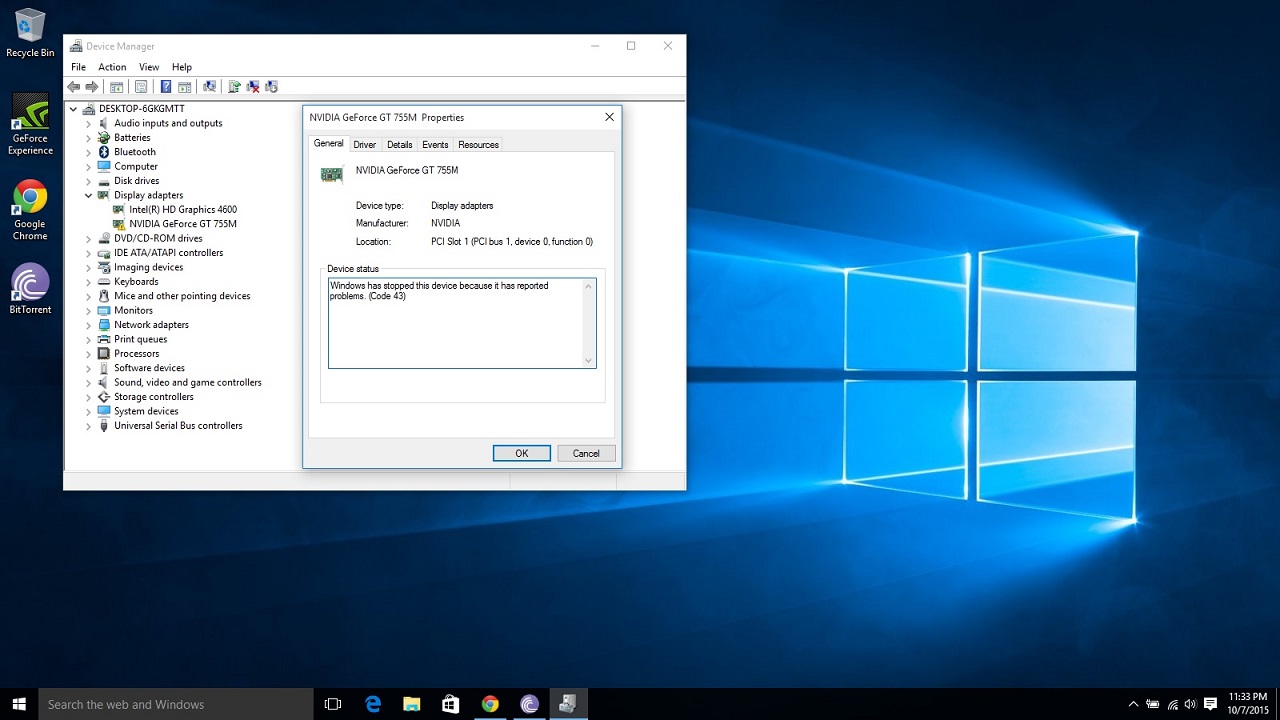Switch to the Driver tab
Viewport: 1280px width, 720px height.
pos(364,145)
